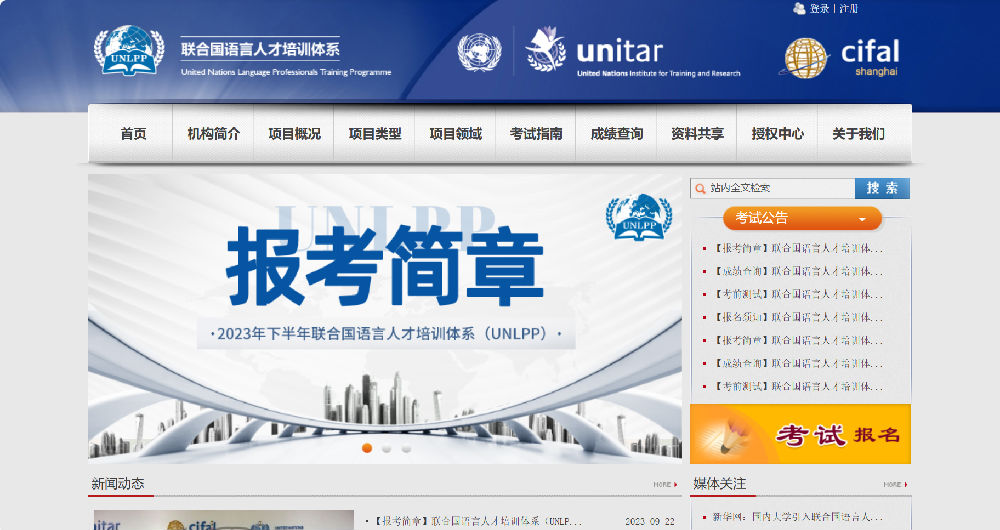Open the 项目类型 menu item

(375, 134)
